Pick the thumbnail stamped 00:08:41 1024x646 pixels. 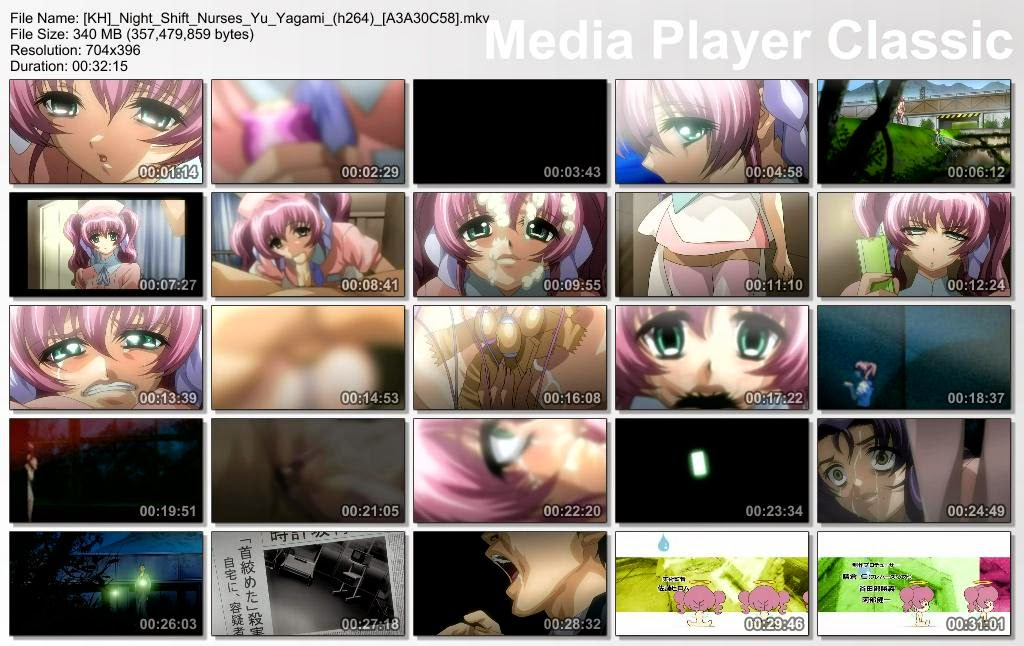pyautogui.click(x=308, y=245)
